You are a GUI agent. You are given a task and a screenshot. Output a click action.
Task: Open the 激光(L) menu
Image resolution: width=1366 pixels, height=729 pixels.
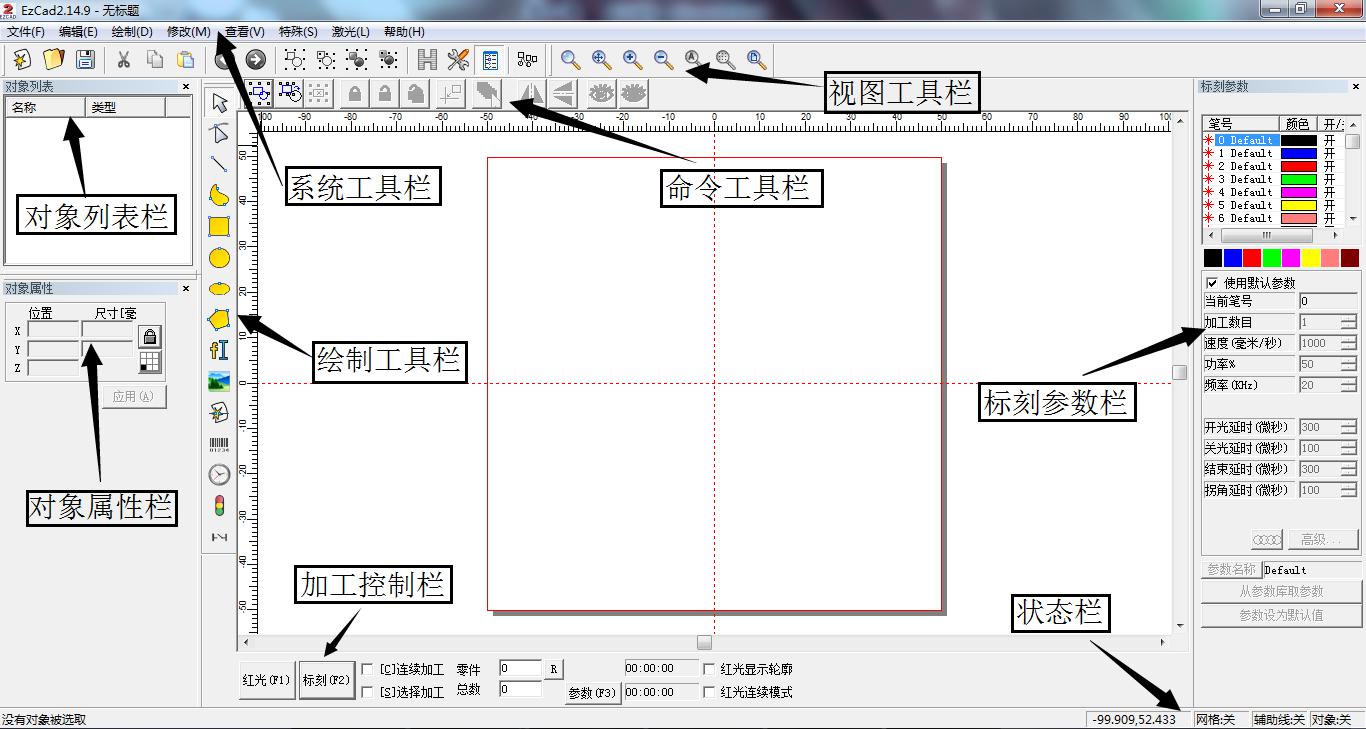[x=349, y=31]
